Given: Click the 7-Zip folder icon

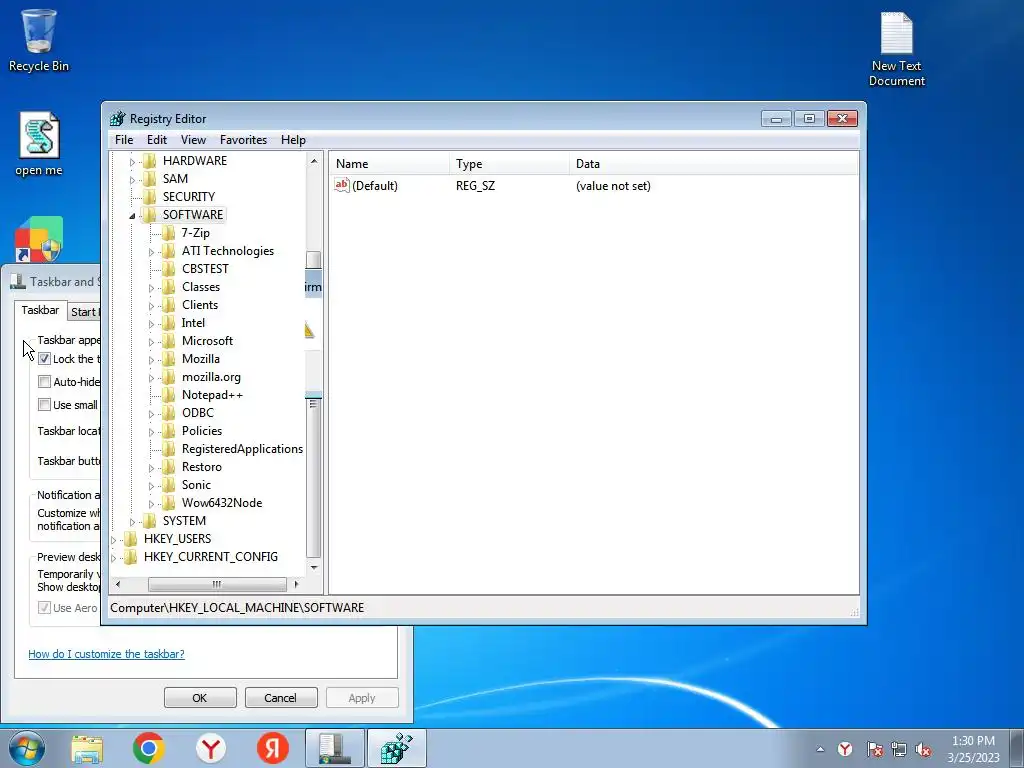Looking at the screenshot, I should click(168, 233).
